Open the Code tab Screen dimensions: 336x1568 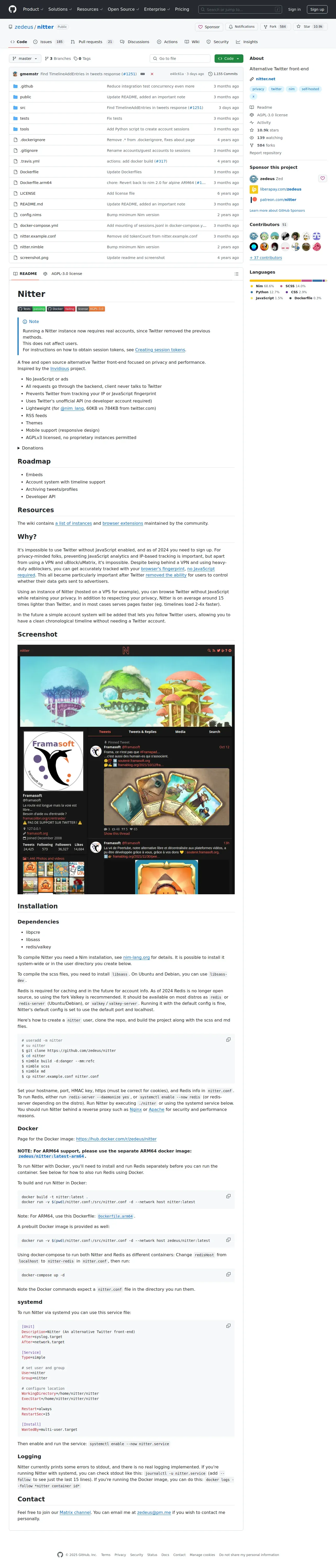tap(19, 42)
